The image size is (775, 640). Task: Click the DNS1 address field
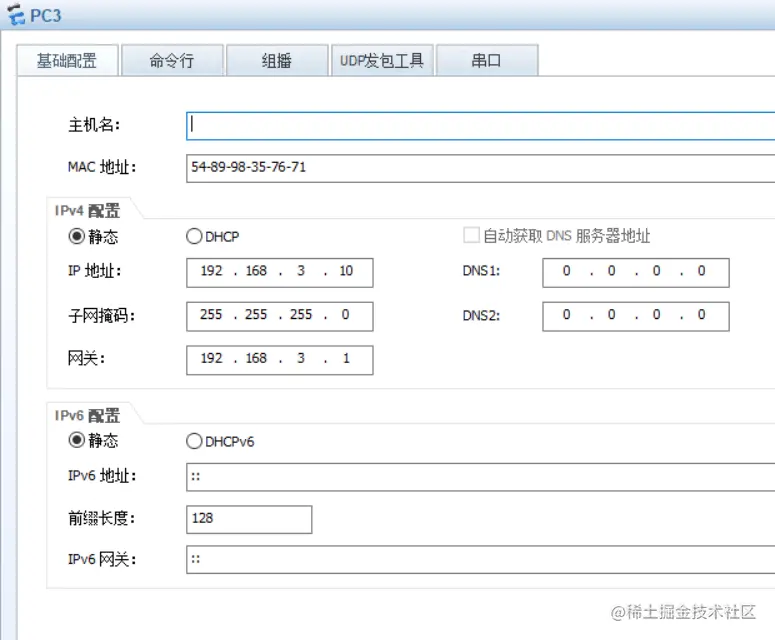pos(636,272)
